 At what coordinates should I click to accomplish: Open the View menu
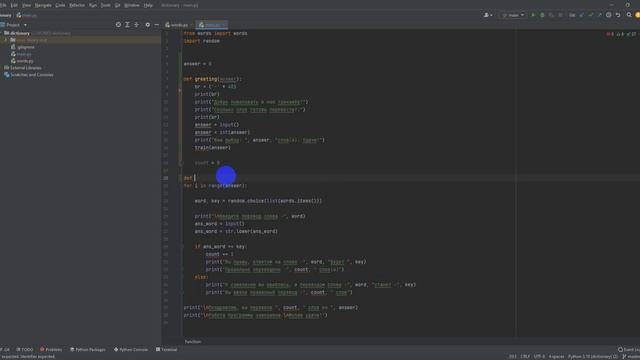click(x=27, y=5)
